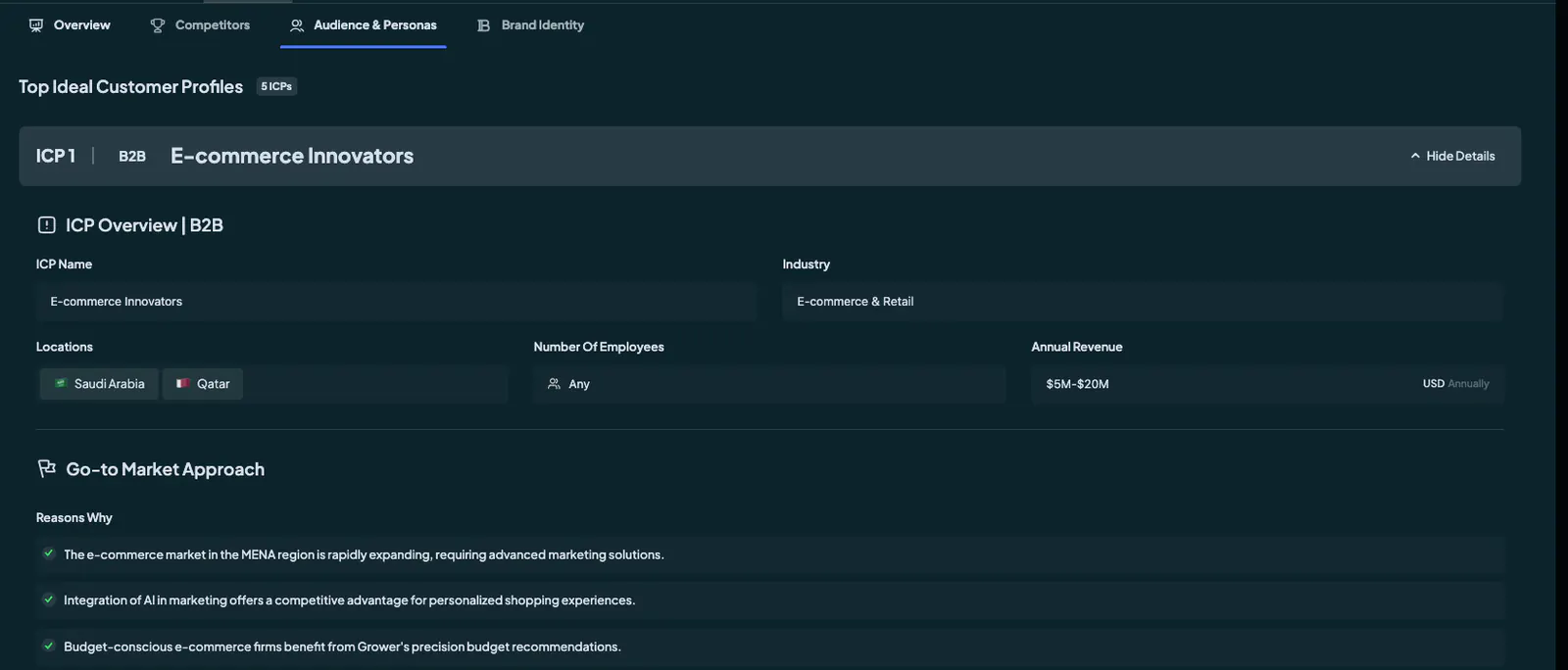
Task: Click the Competitors trophy icon
Action: tap(158, 25)
